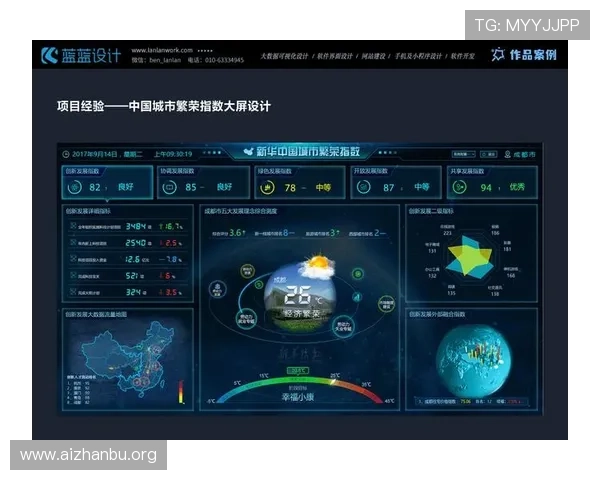Screen dimensions: 600x480
Task: Click the row icon beside value 2540
Action: pos(73,242)
